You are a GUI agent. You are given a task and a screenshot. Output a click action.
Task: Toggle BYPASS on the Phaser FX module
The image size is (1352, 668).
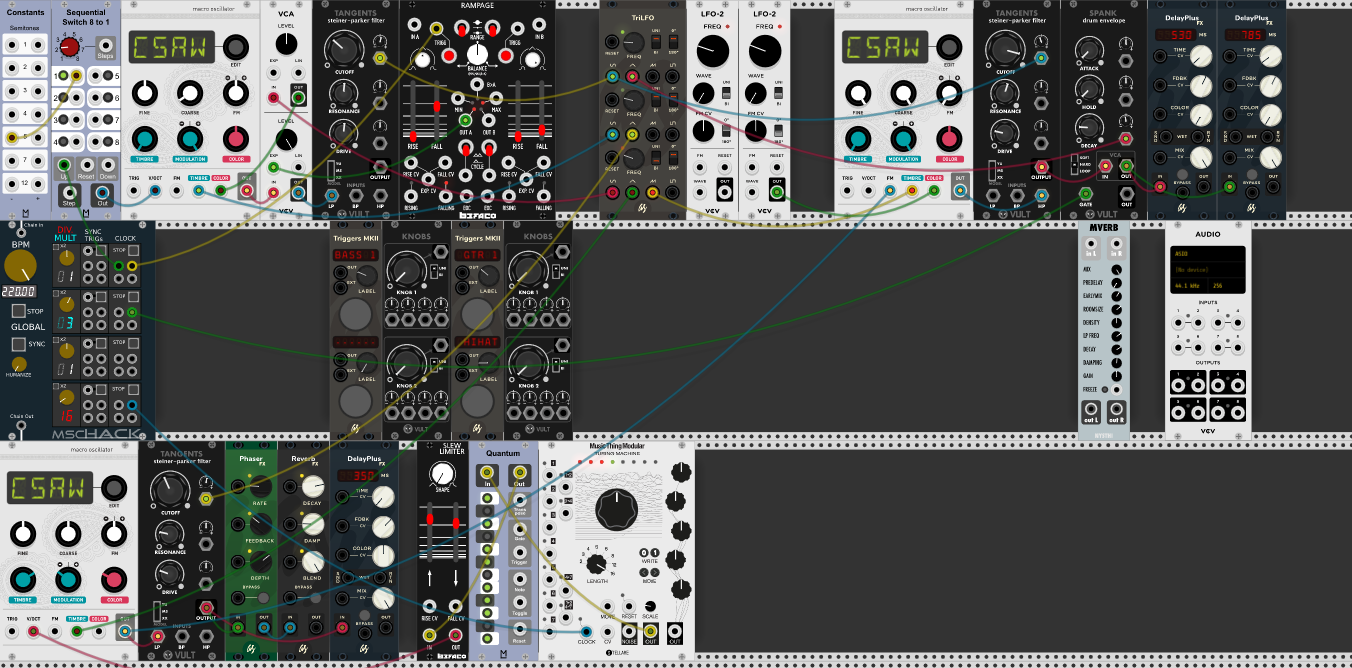point(263,598)
